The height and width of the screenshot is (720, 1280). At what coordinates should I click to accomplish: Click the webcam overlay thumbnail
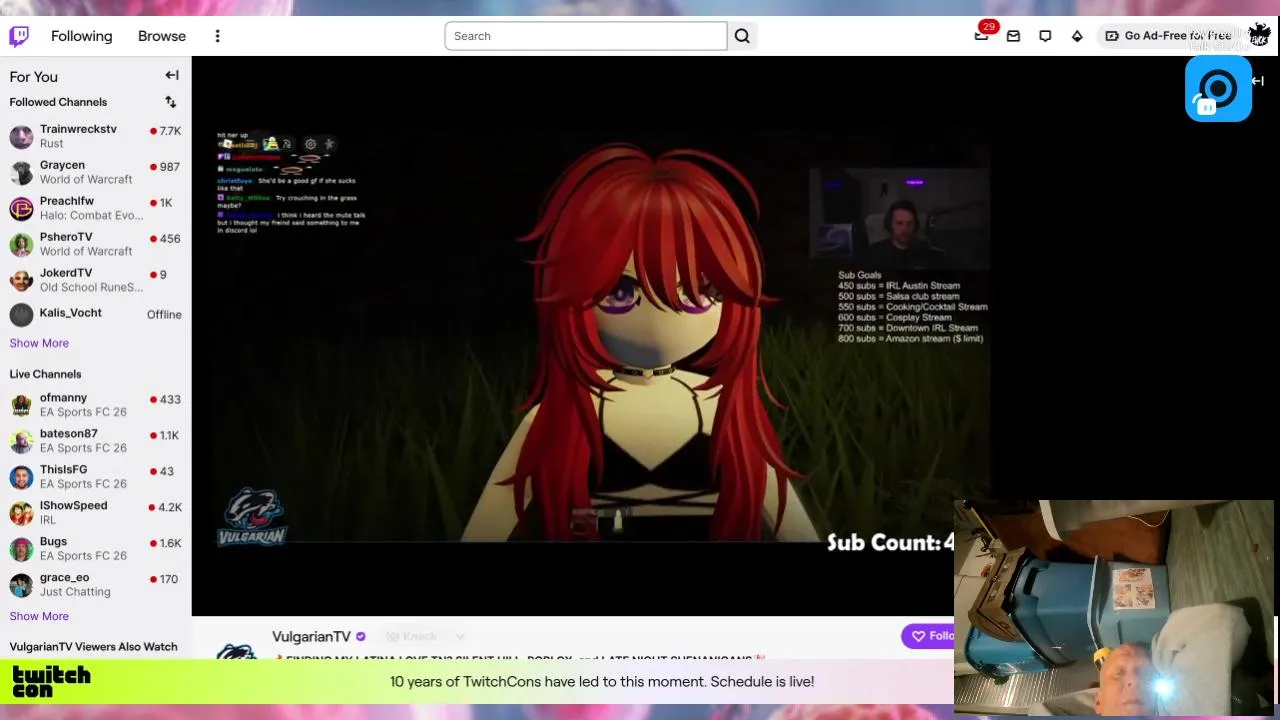(1114, 608)
